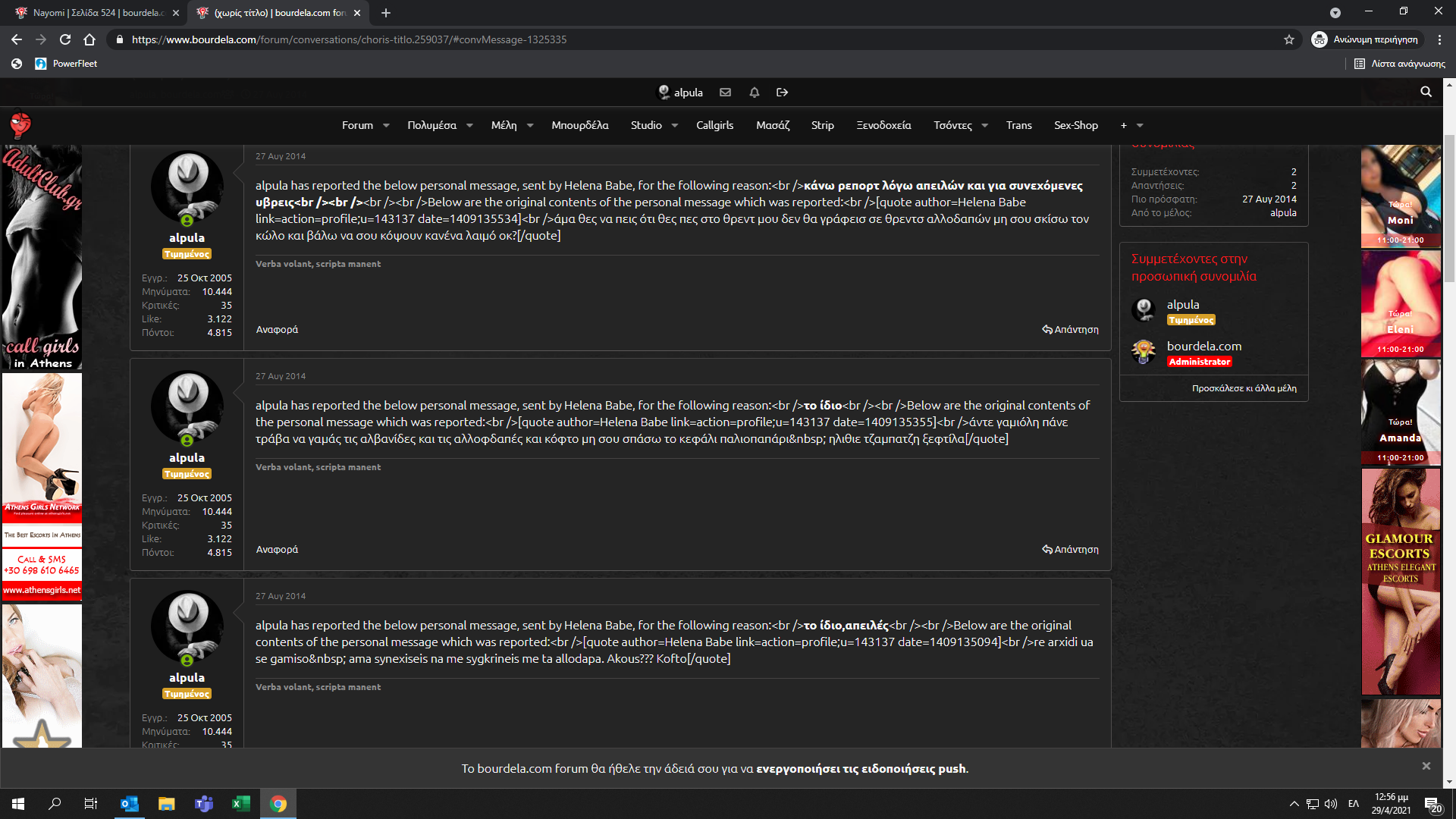Open AdultClub call girls banner

tap(42, 256)
